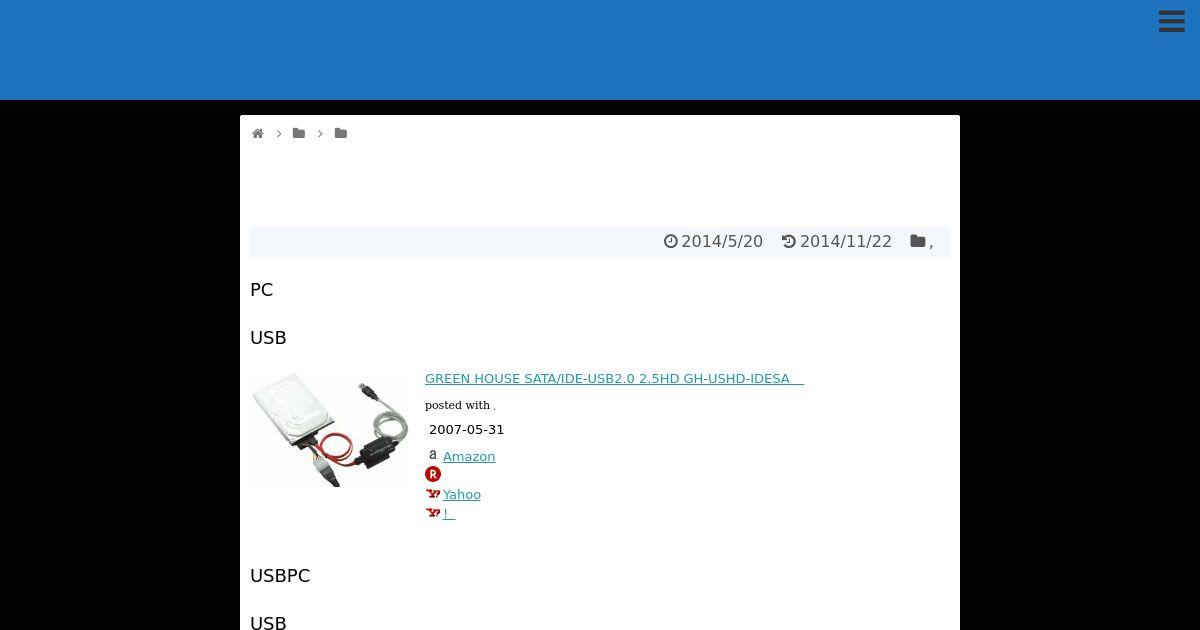
Task: Click the red Rakuten R icon
Action: click(x=433, y=474)
